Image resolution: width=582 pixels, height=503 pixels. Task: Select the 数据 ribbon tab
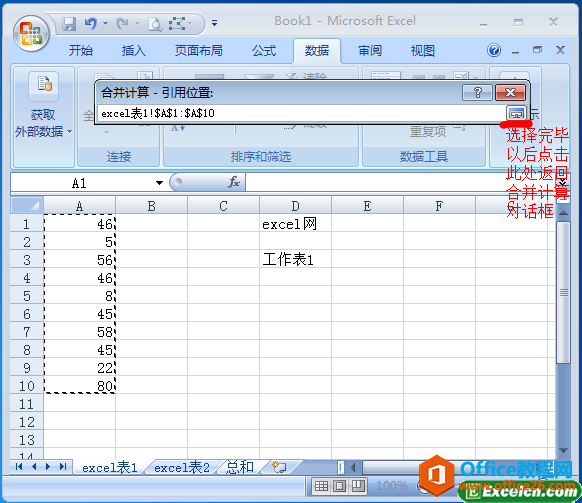(x=317, y=50)
